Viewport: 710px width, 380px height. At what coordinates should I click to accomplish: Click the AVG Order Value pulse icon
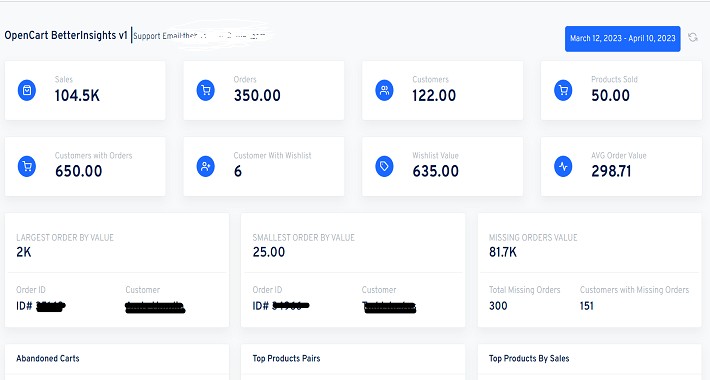click(x=563, y=166)
